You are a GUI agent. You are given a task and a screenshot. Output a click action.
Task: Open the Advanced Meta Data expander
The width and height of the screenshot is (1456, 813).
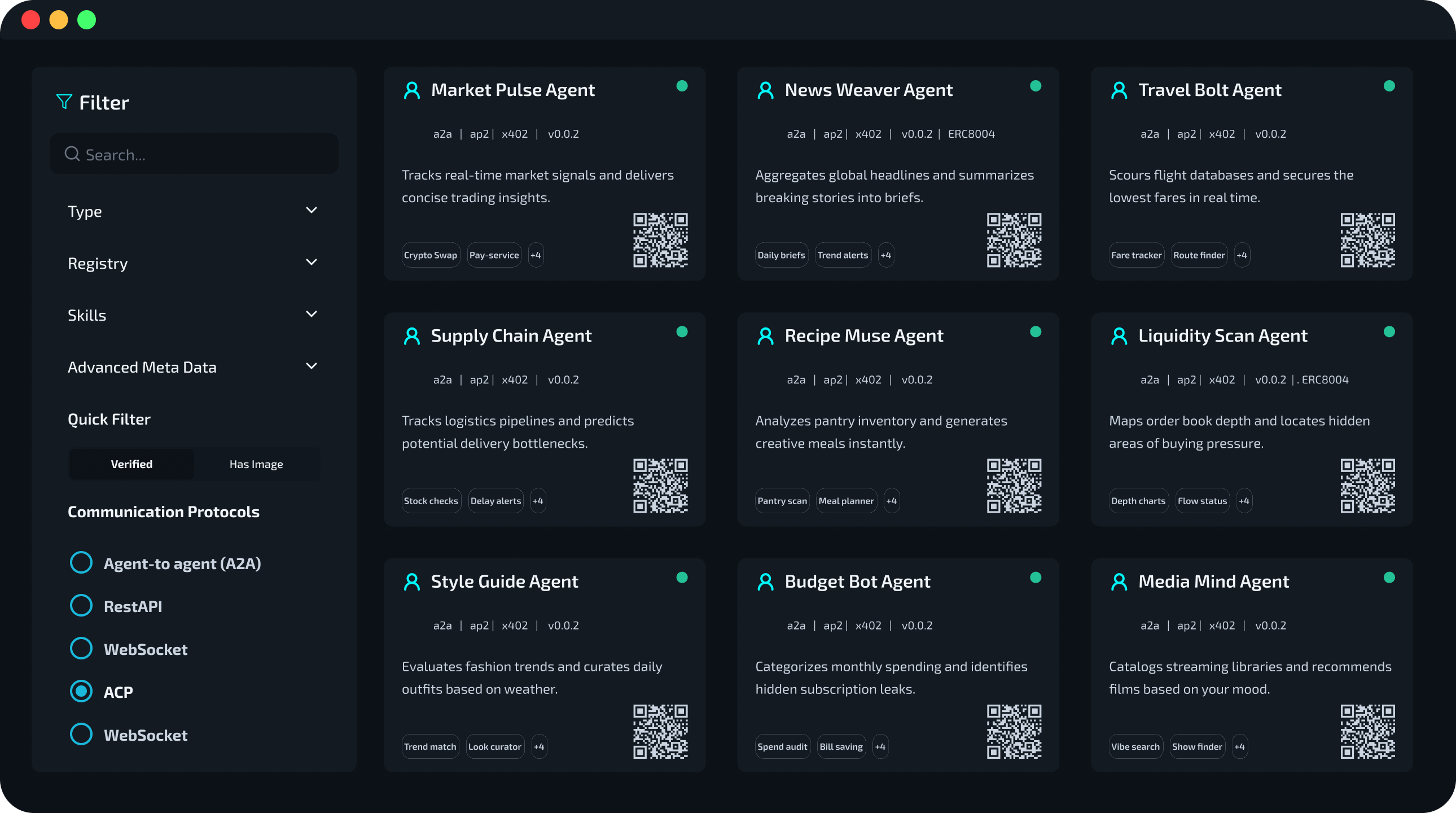(311, 366)
